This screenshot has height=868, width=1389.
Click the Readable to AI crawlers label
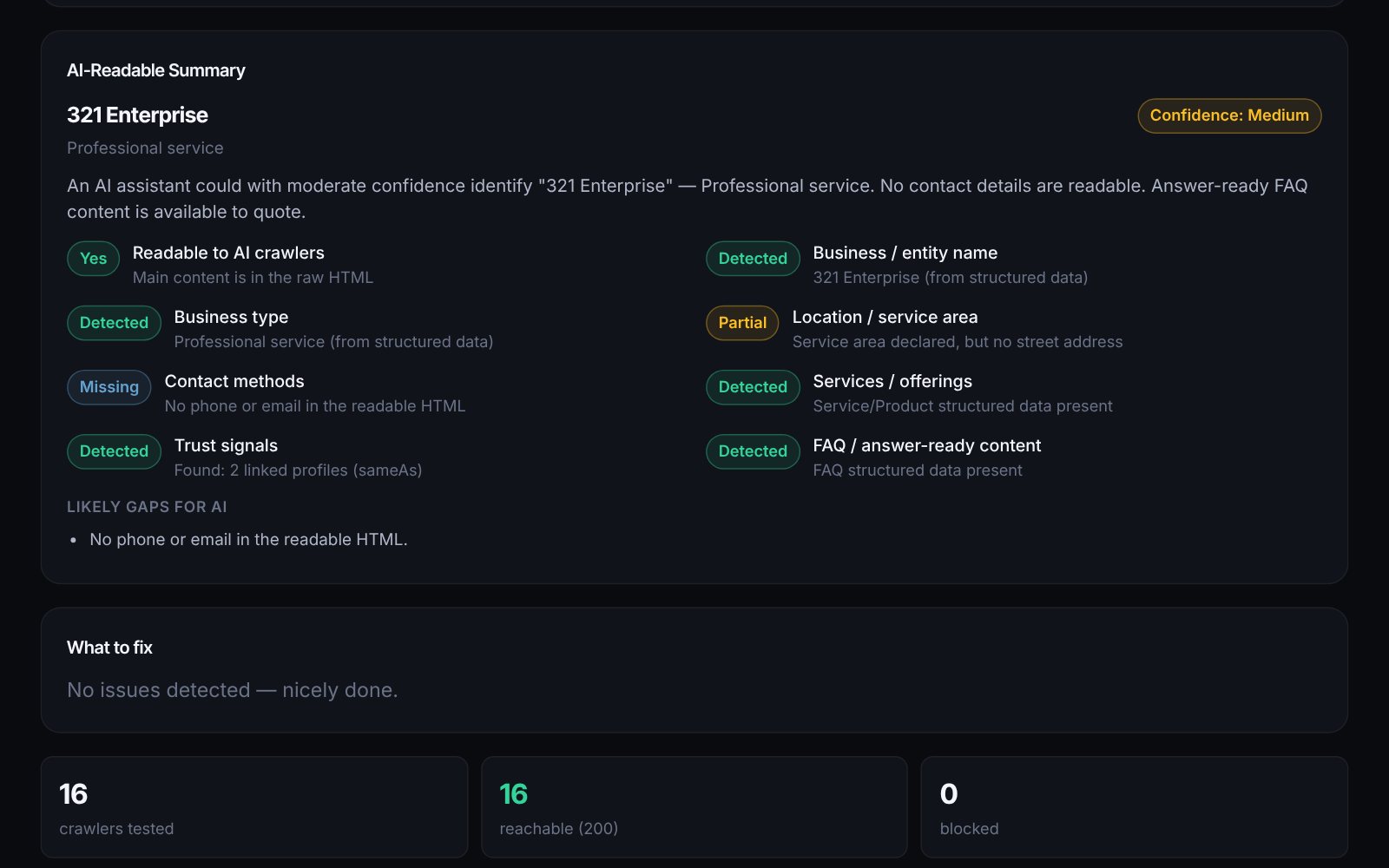click(228, 253)
